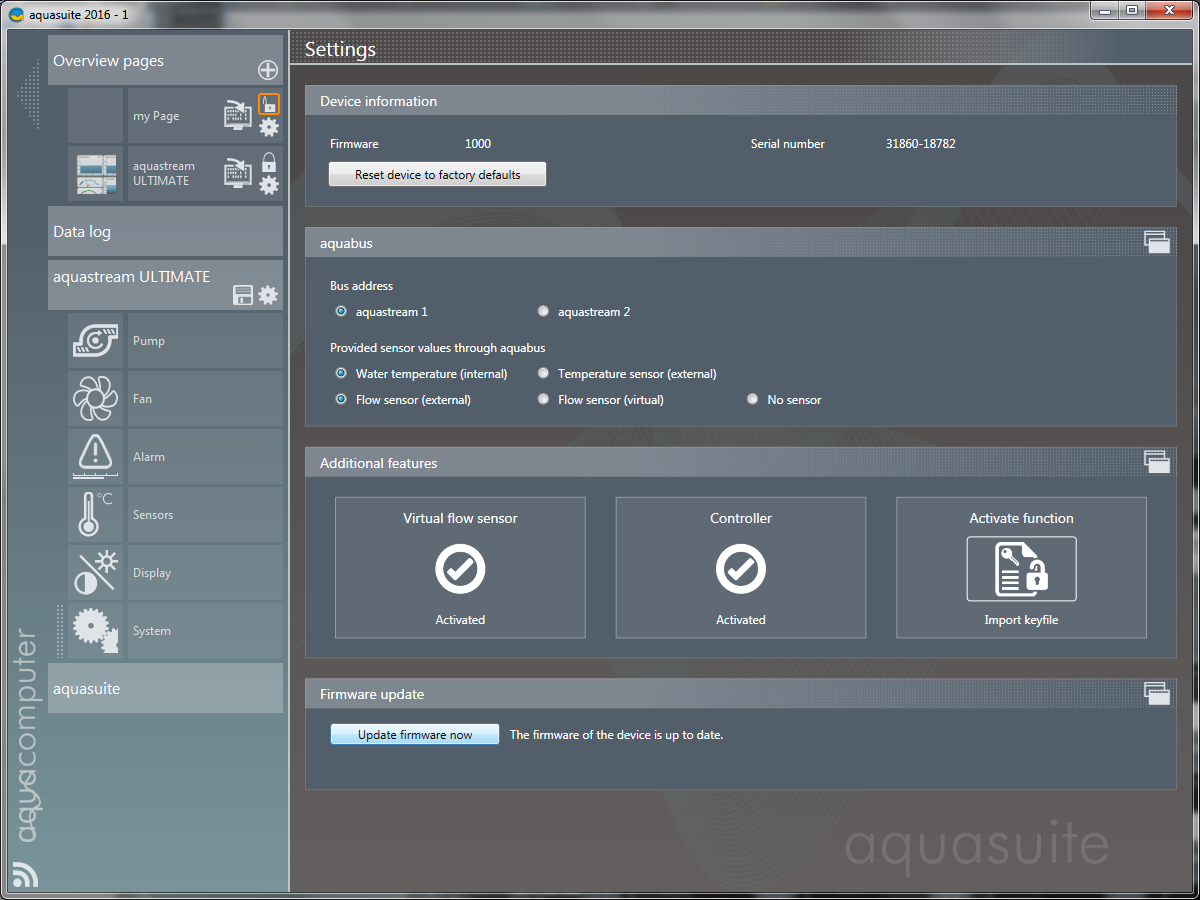
Task: Click the empty my Page thumbnail
Action: tap(96, 116)
